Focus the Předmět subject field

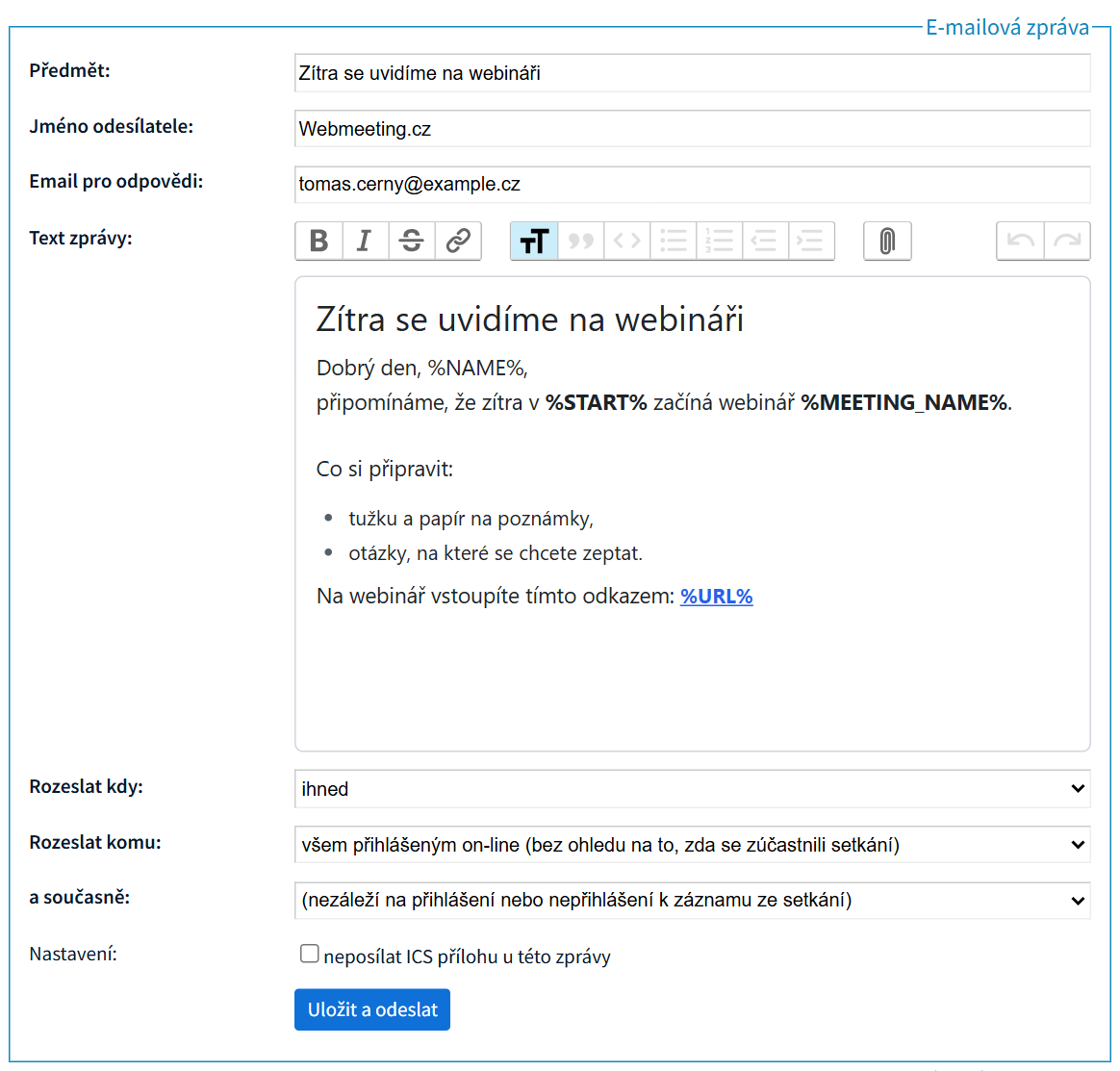point(692,73)
